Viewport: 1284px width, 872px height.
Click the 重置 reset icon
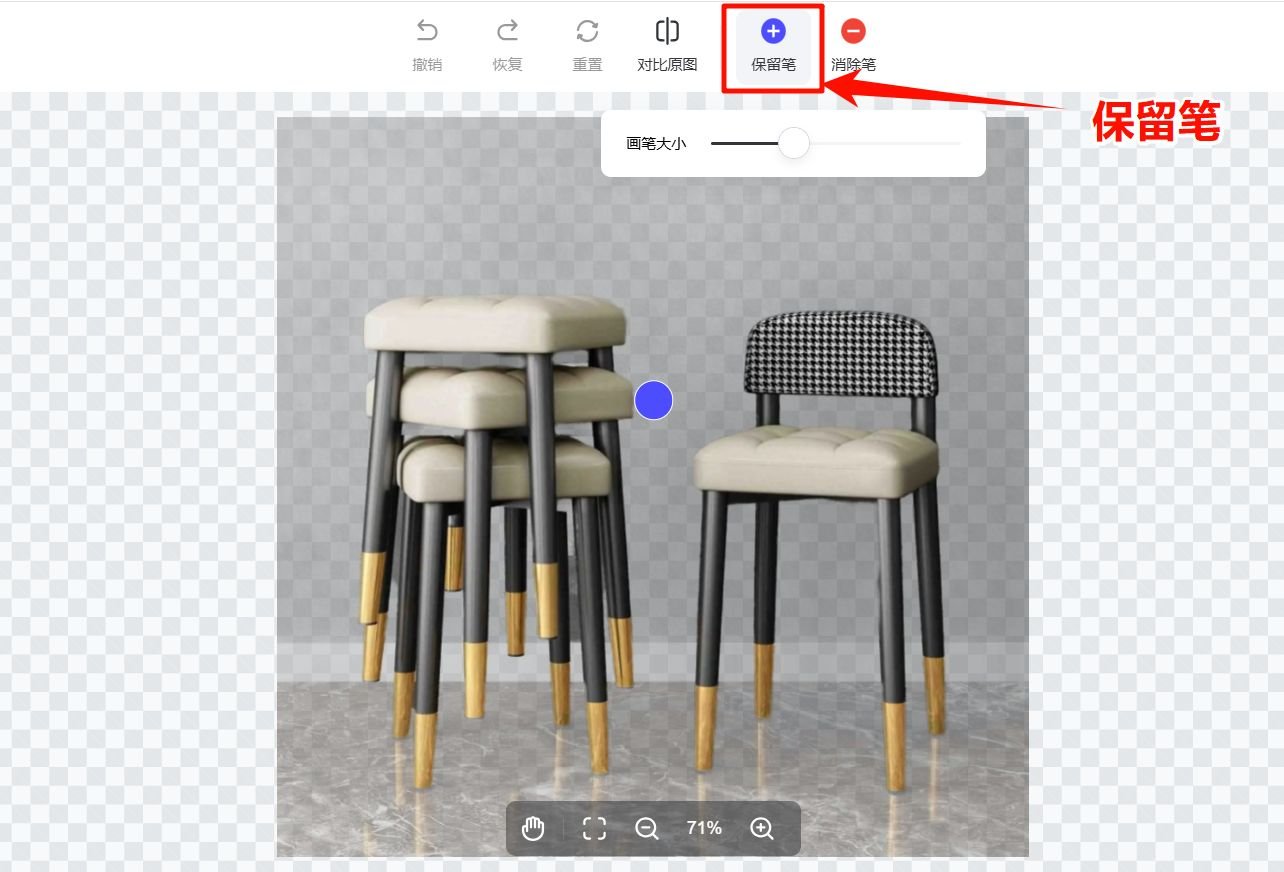[x=587, y=32]
